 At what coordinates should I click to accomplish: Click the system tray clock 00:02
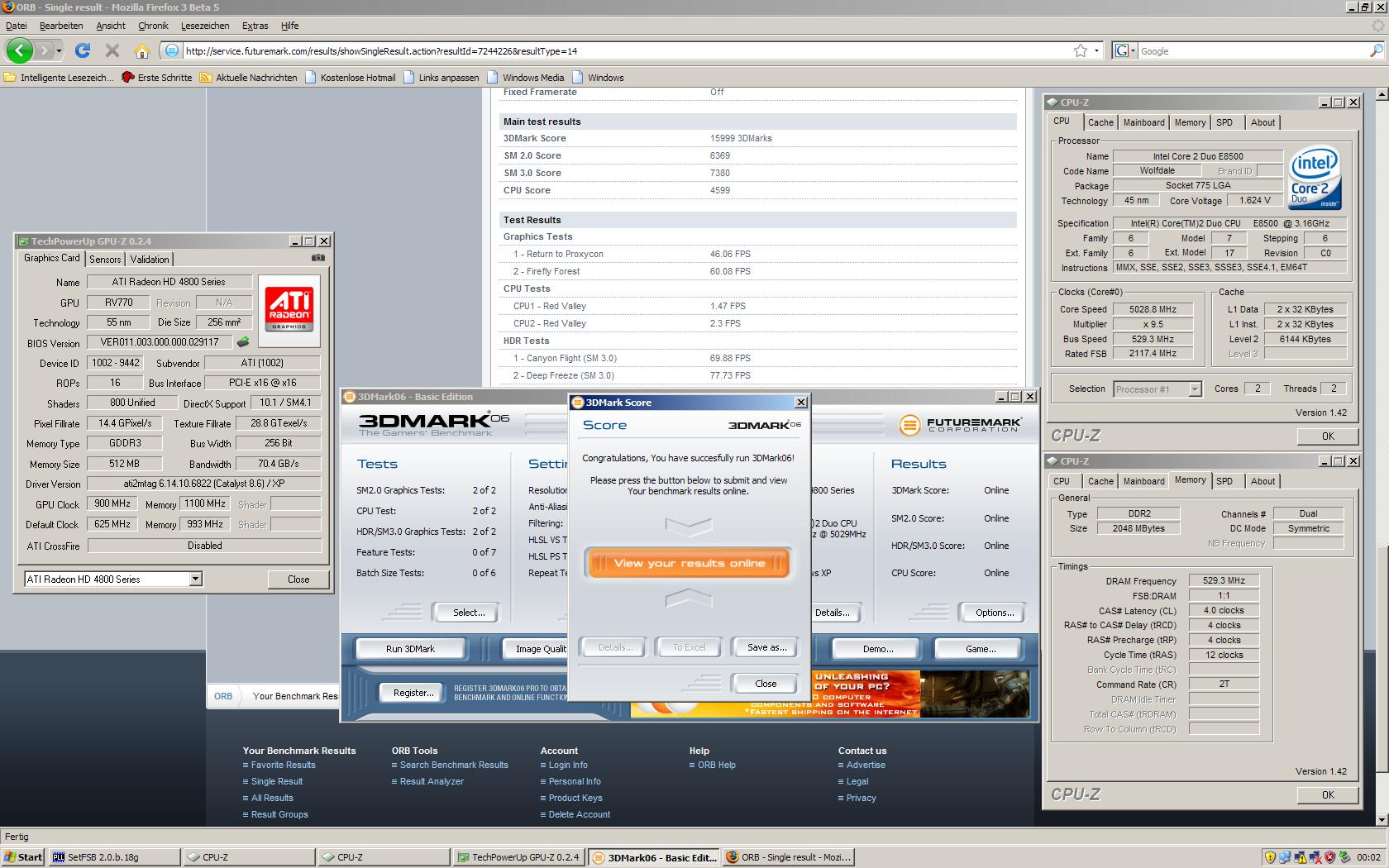(1368, 857)
